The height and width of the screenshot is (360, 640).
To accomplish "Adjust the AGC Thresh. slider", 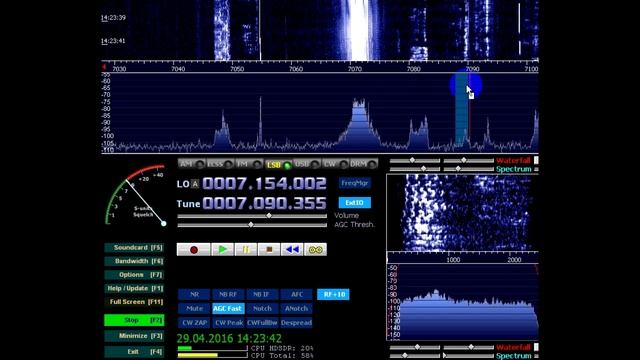I will [x=252, y=225].
